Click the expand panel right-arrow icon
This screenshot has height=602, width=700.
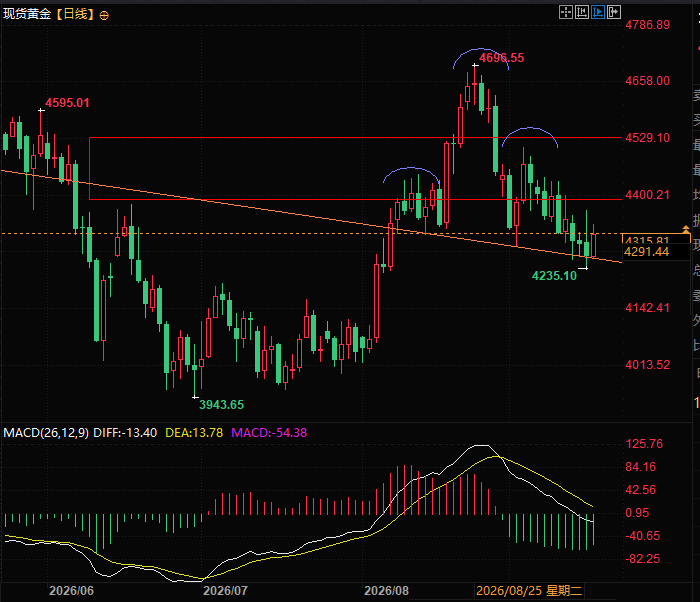pos(614,12)
